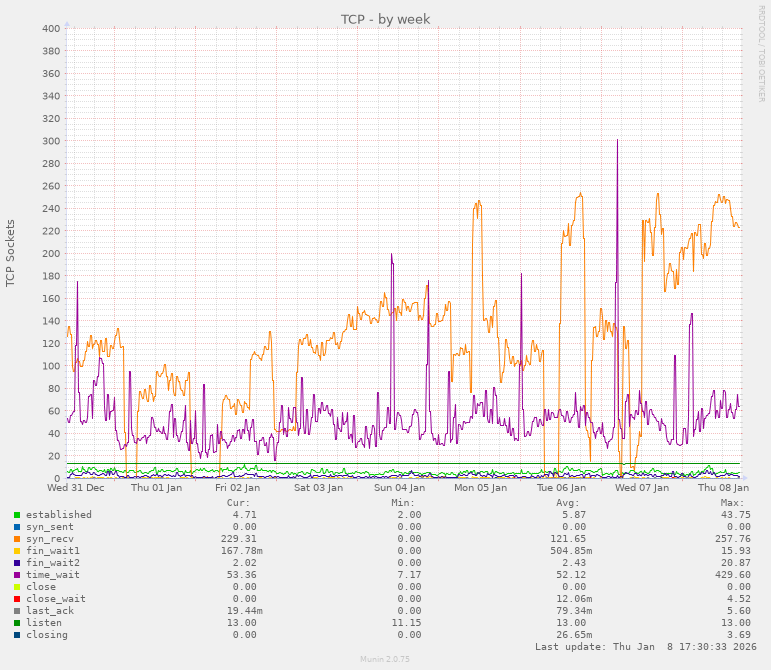Click the "Wed 07 Jan" x-axis date label

coord(641,488)
